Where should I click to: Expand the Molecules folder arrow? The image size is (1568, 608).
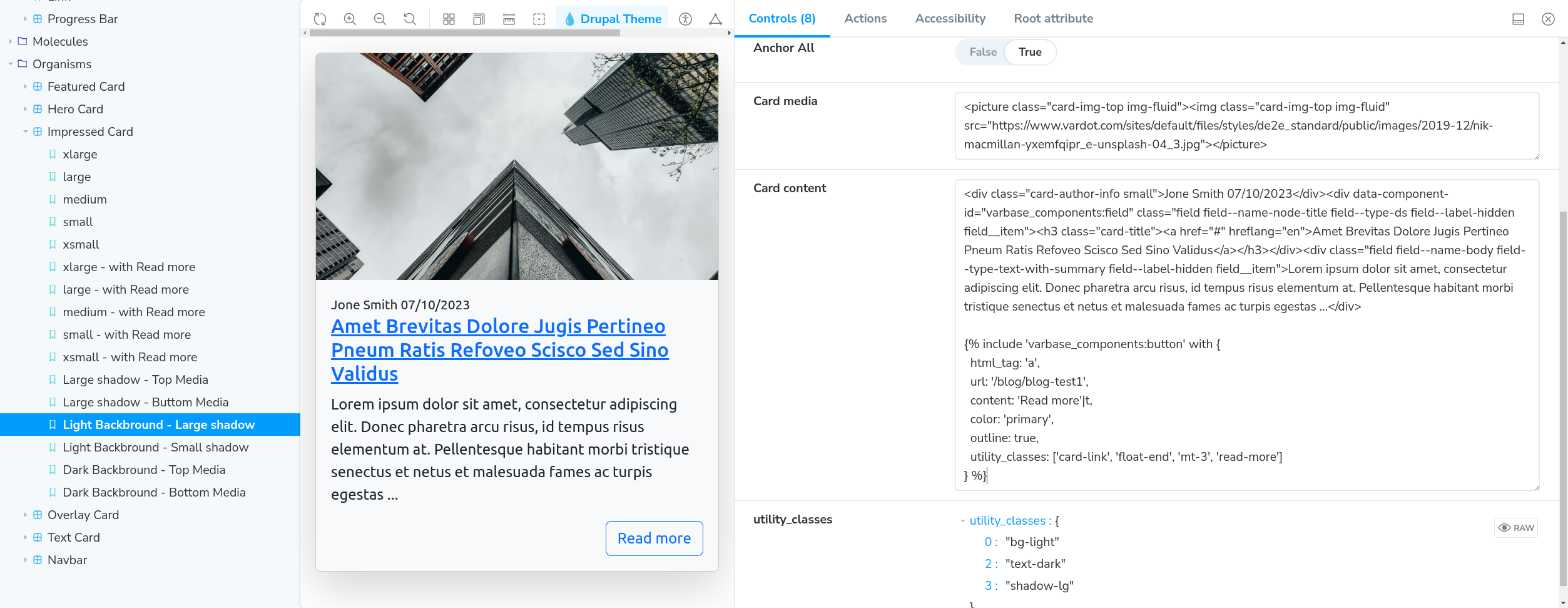[10, 41]
